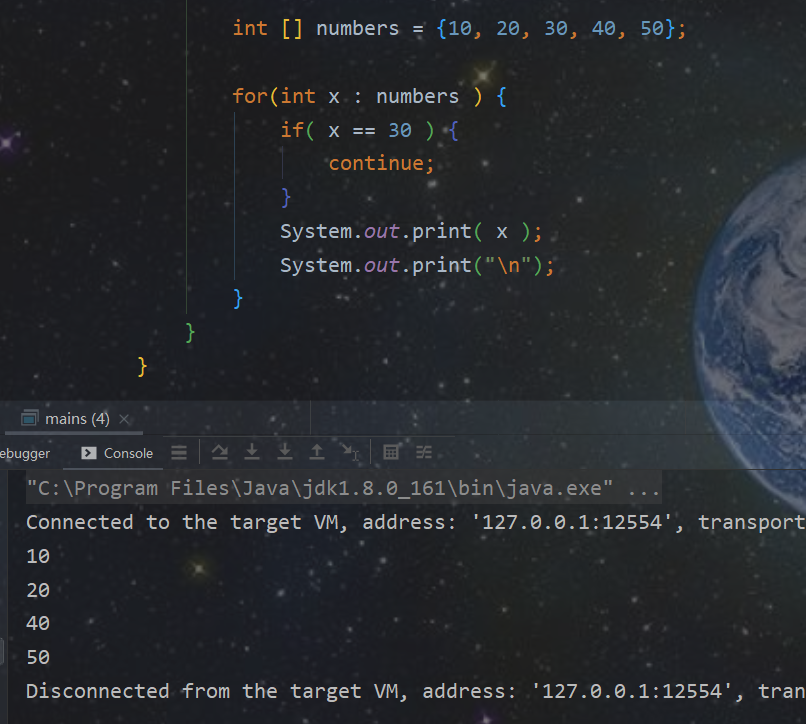Click the Run to Cursor icon
The image size is (806, 724).
[x=350, y=452]
